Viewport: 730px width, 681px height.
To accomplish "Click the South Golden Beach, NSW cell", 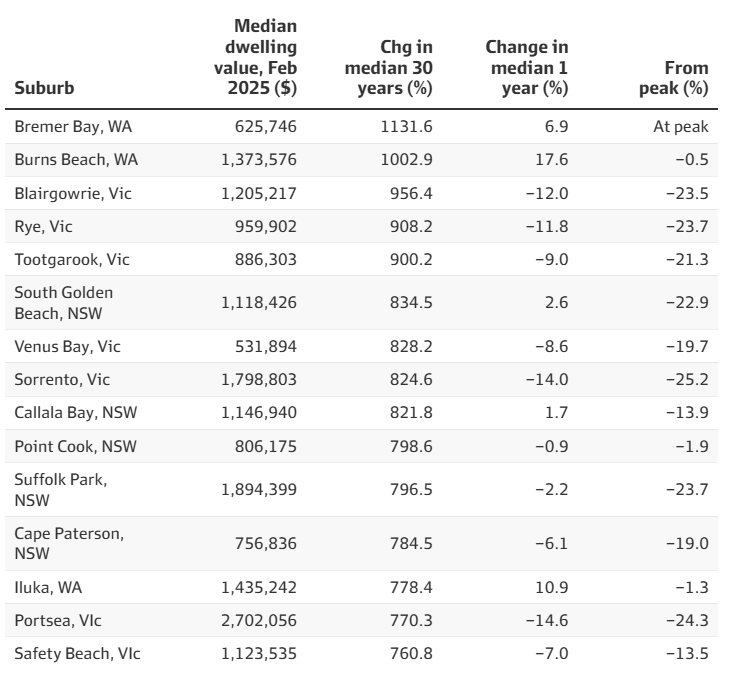I will coord(64,301).
